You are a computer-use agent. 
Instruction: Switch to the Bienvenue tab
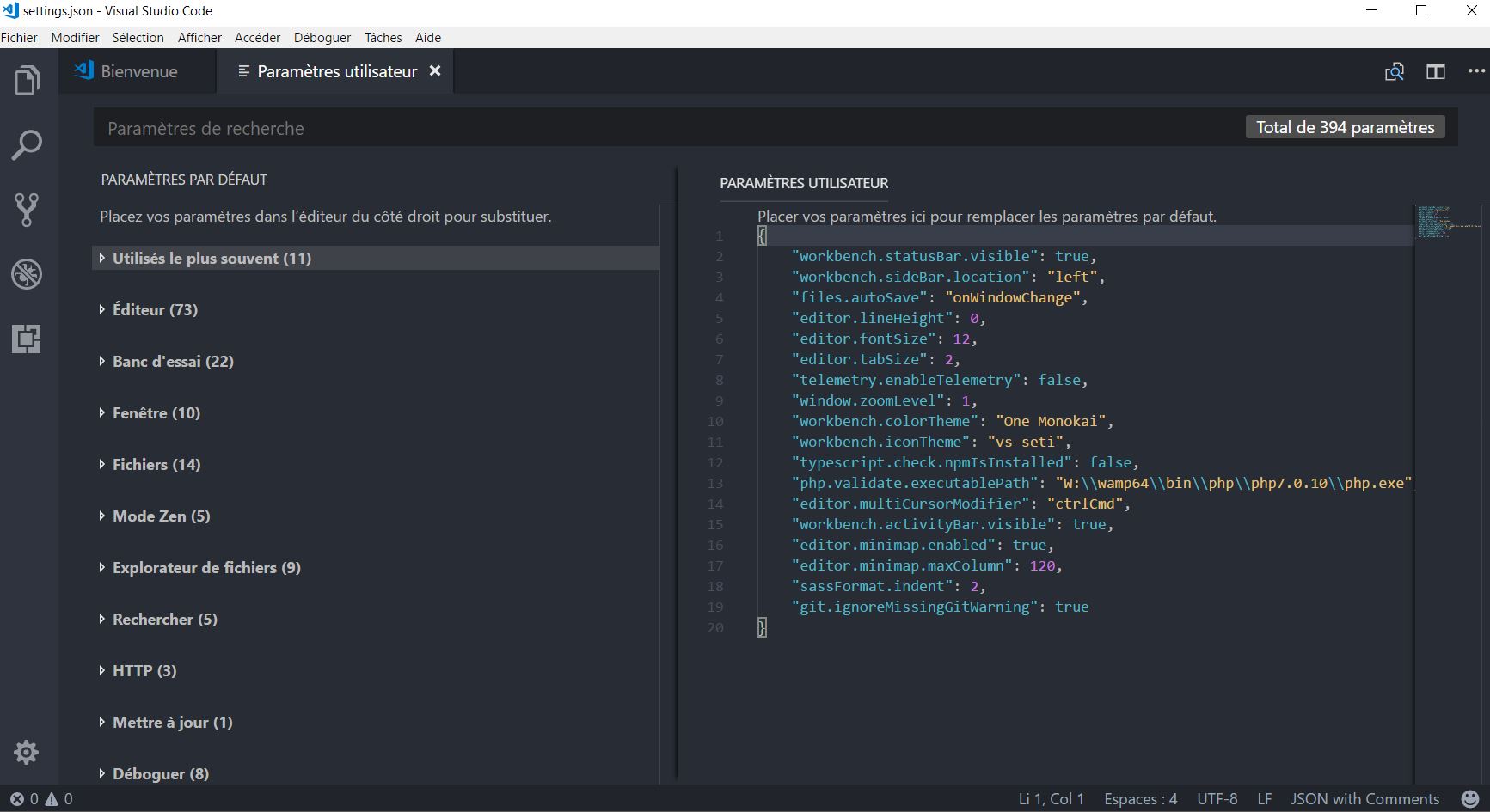[137, 71]
